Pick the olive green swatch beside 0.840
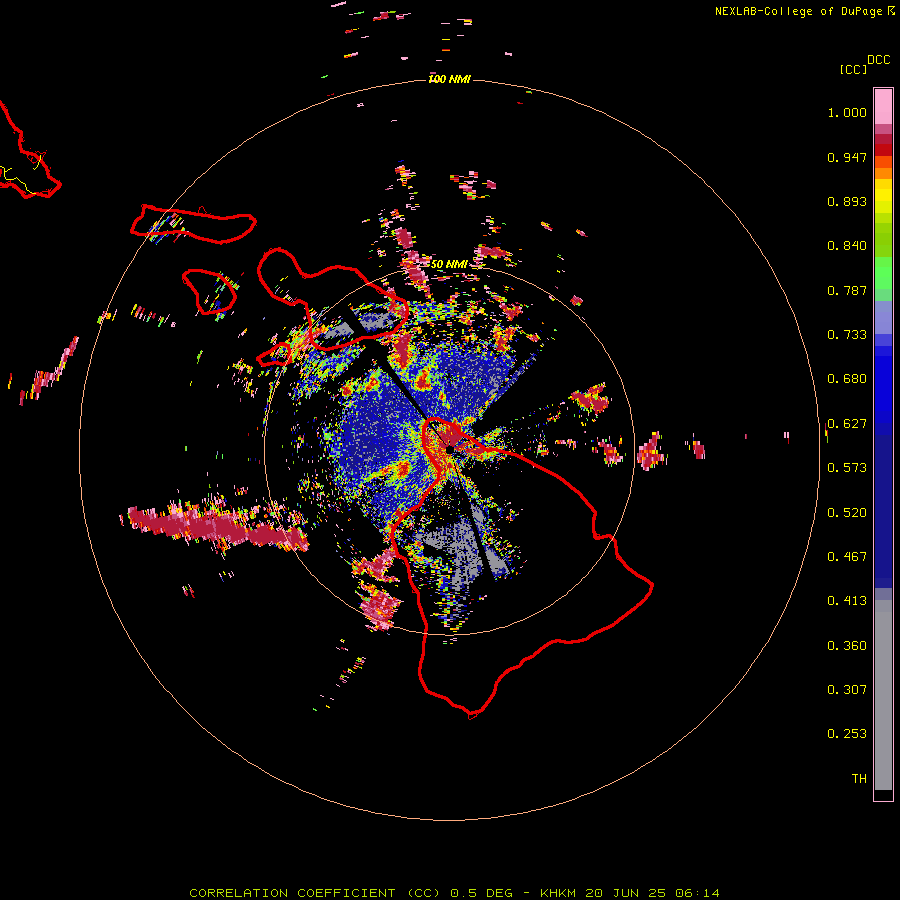This screenshot has width=900, height=900. (883, 240)
